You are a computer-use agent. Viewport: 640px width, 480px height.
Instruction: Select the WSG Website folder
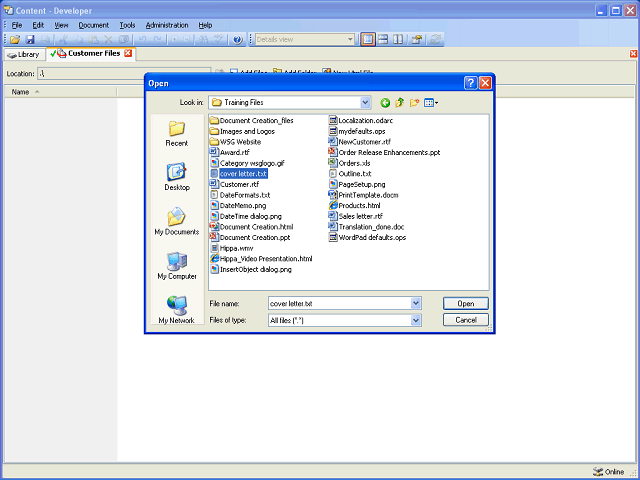pyautogui.click(x=236, y=142)
